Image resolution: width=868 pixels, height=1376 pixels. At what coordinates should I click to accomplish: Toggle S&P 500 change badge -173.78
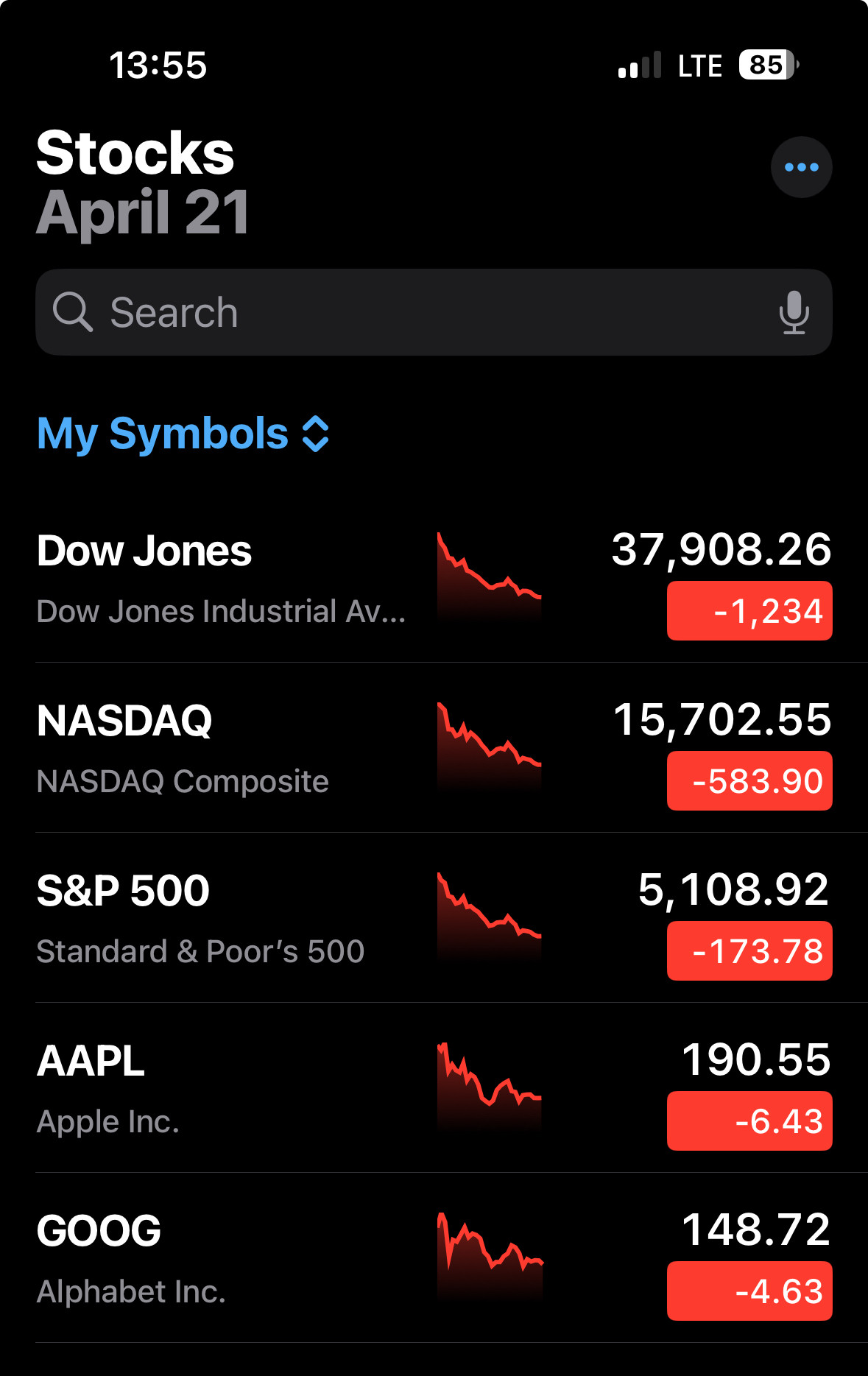749,951
